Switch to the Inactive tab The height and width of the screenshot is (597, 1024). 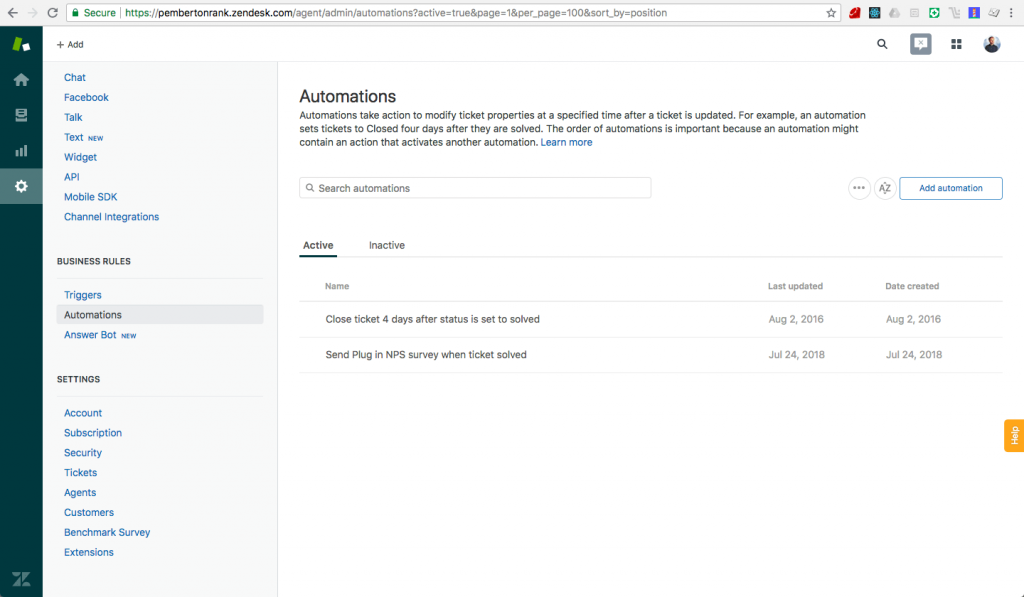pos(387,245)
